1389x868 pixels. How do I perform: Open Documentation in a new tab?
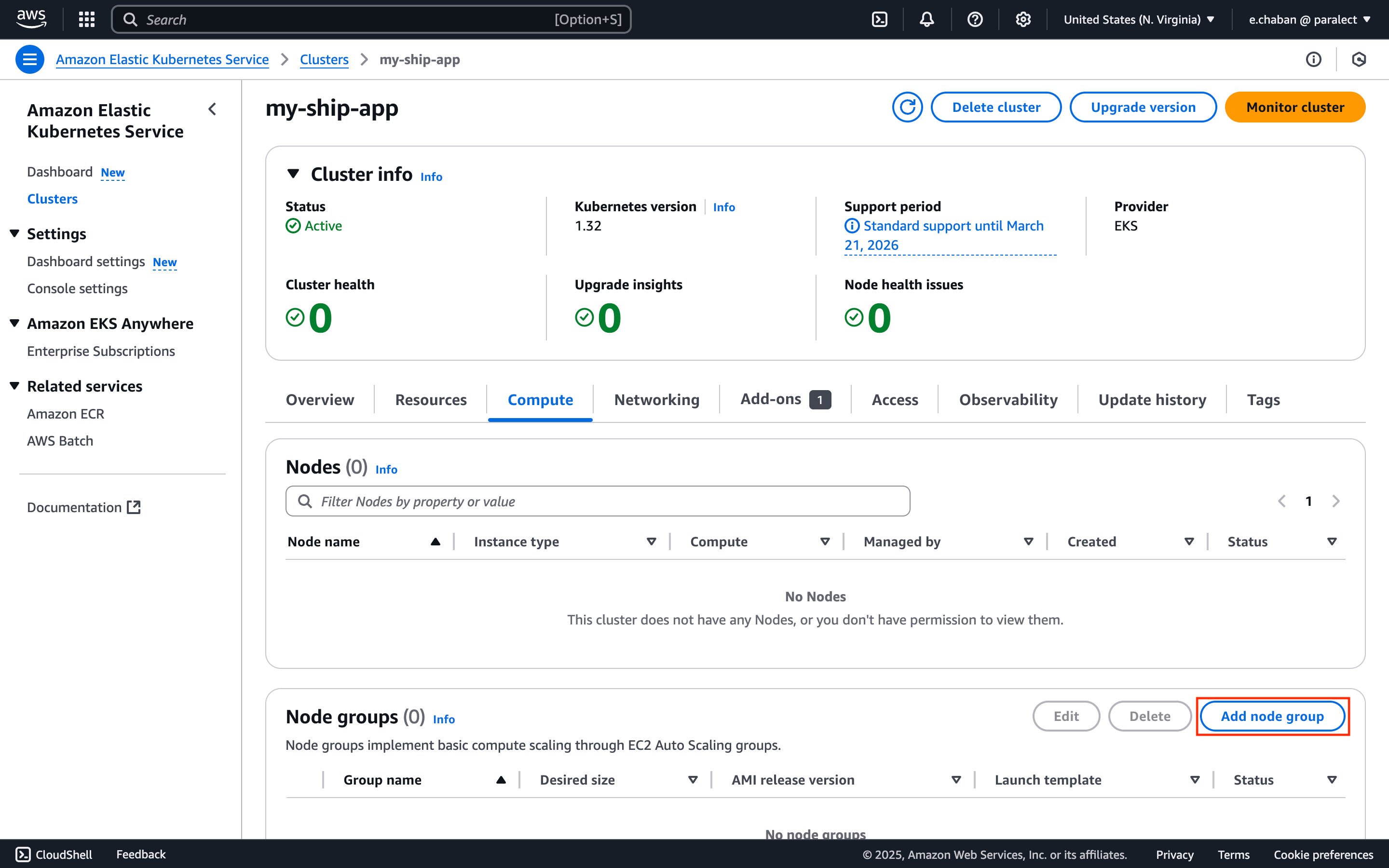click(x=84, y=507)
